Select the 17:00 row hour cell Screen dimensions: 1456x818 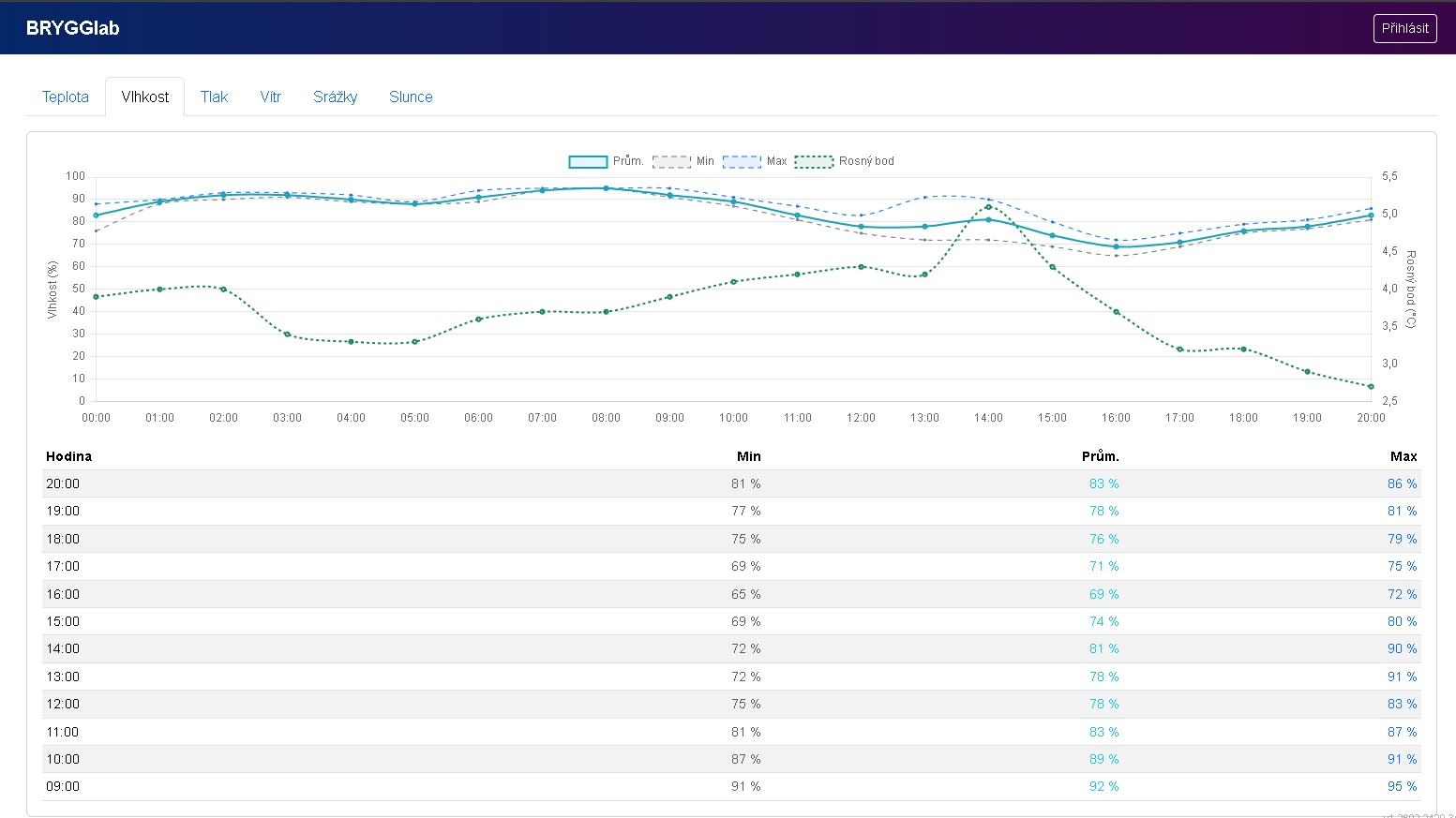[63, 566]
